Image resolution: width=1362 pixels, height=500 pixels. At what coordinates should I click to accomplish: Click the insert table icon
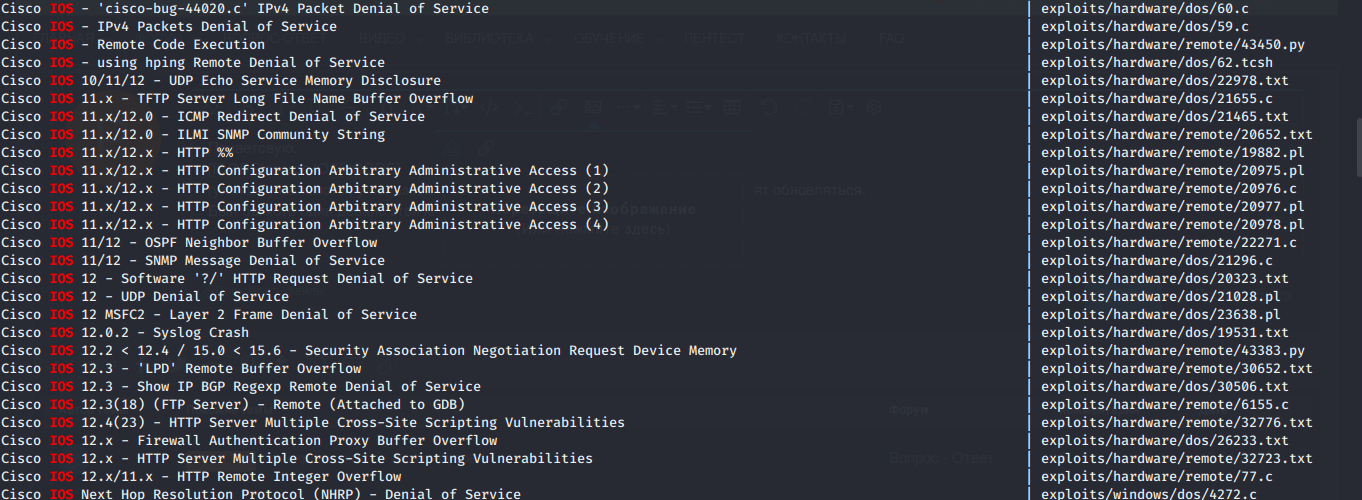pos(732,107)
